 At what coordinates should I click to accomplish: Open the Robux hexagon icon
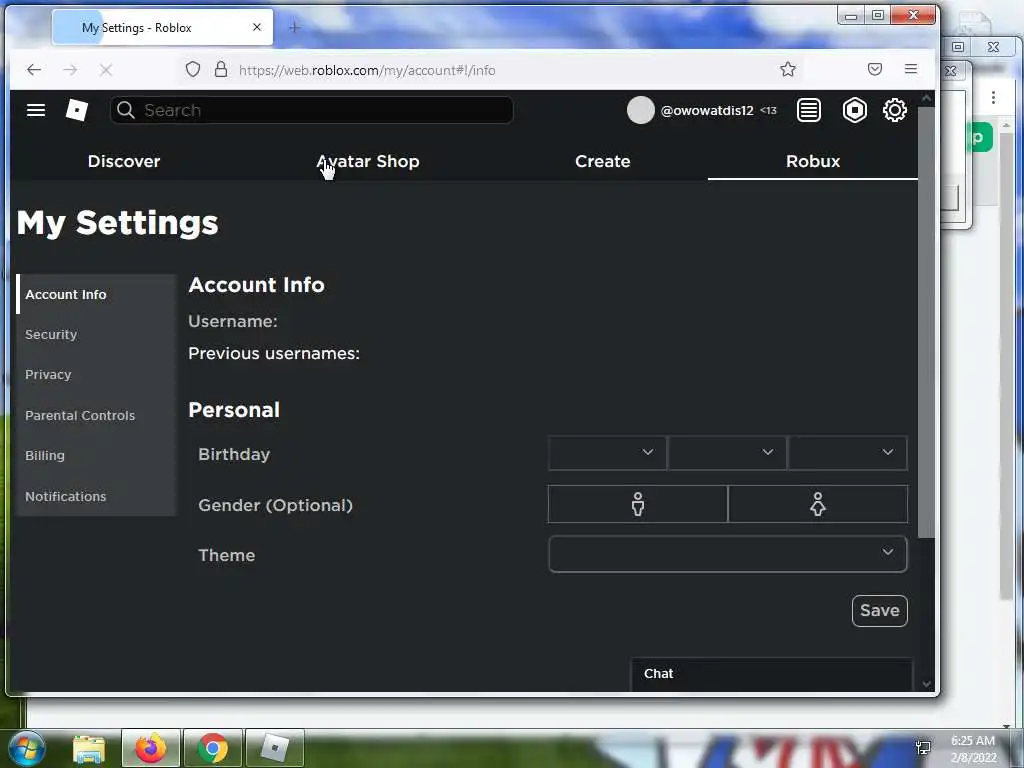click(x=854, y=110)
